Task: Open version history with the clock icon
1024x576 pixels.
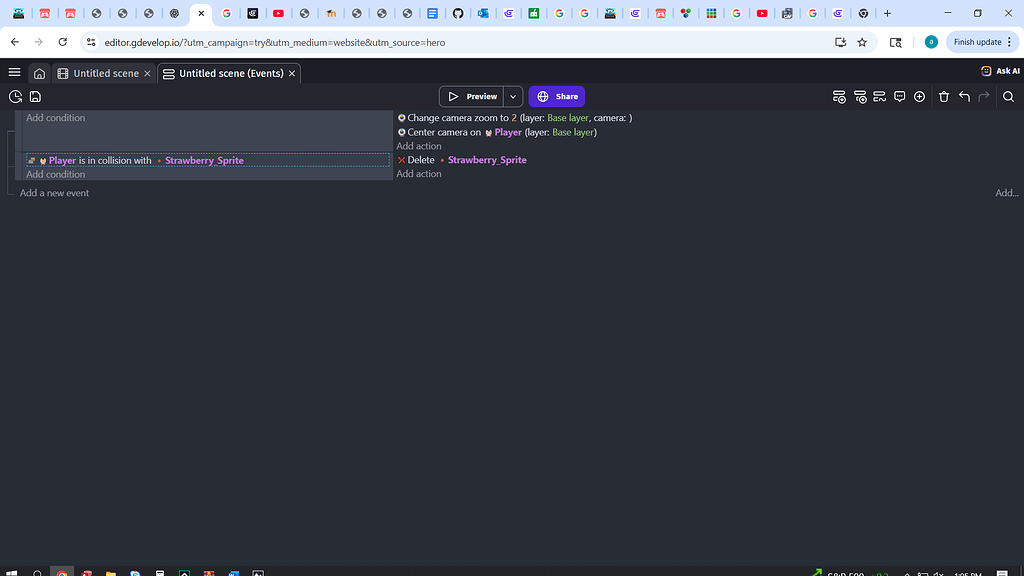Action: point(15,97)
